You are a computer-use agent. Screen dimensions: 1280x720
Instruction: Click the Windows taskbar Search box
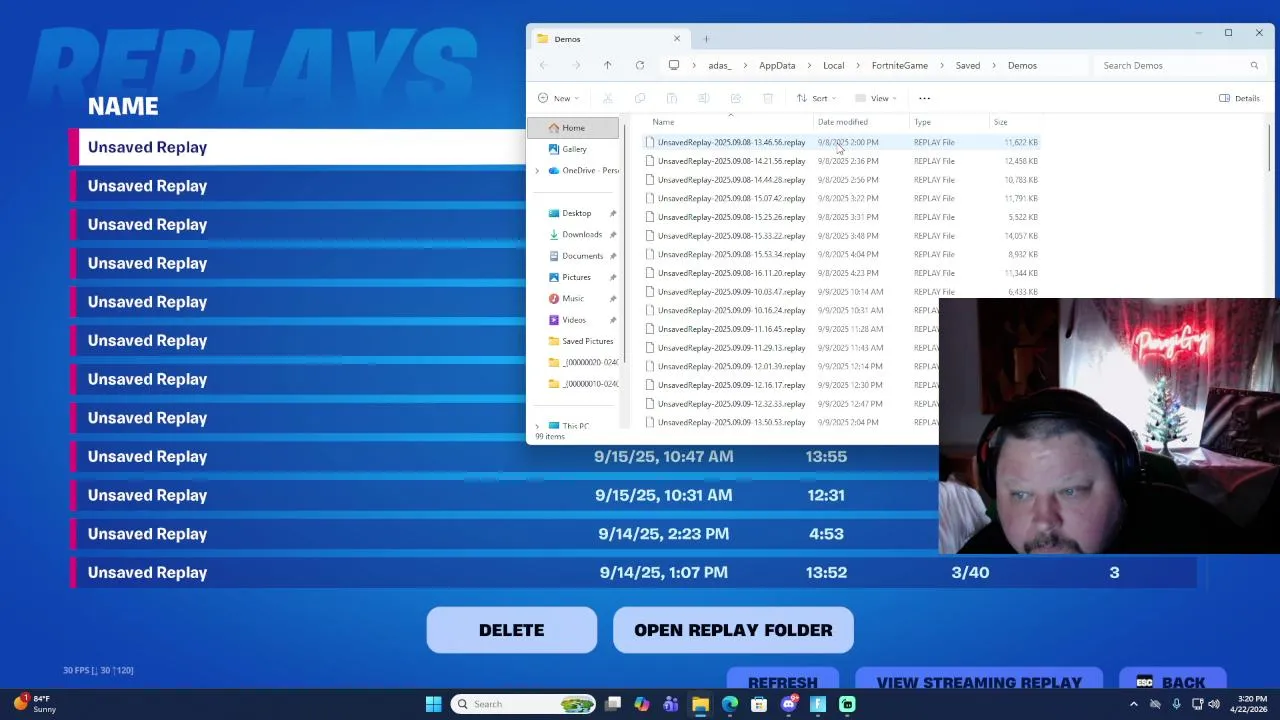(522, 704)
